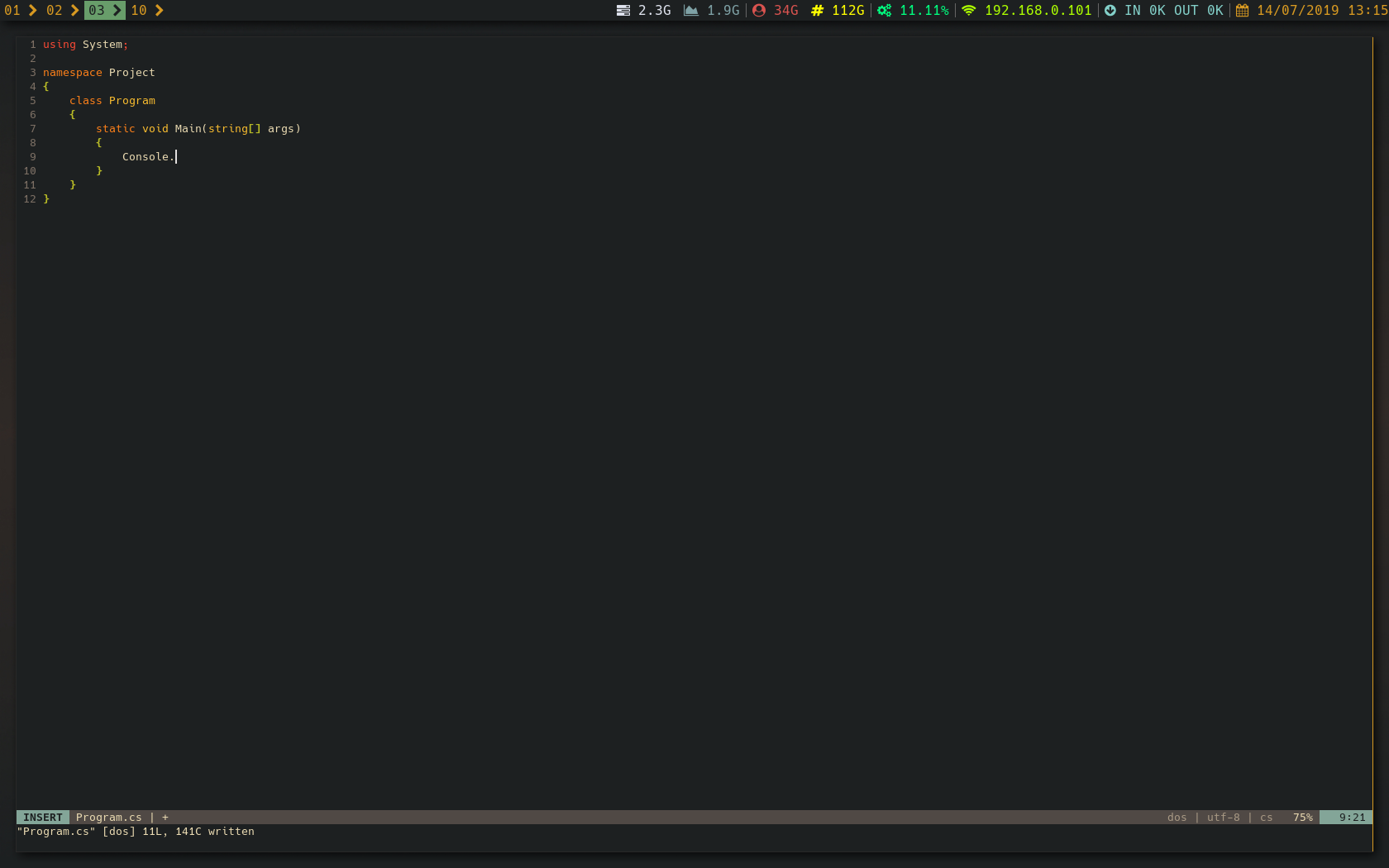Click the memory bars icon in the status bar
This screenshot has height=868, width=1389.
pos(623,10)
